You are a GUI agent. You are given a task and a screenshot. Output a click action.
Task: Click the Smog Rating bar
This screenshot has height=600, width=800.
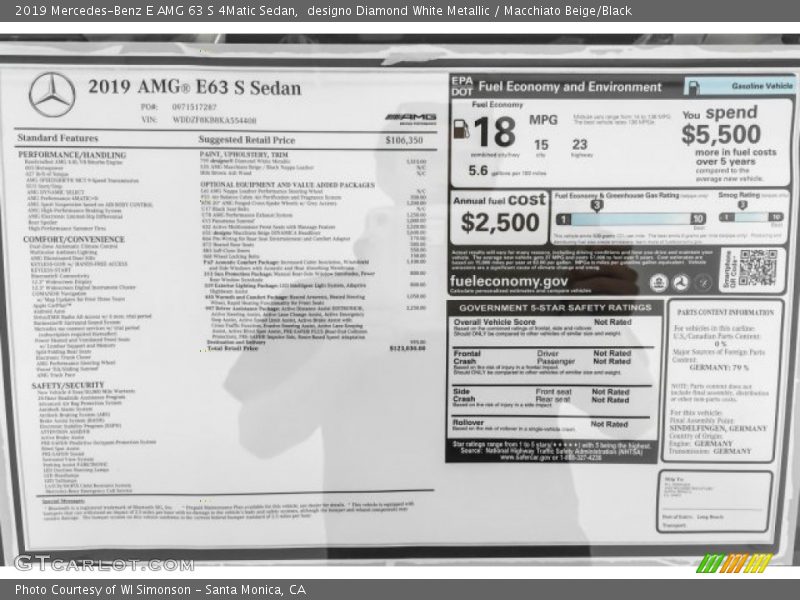pyautogui.click(x=751, y=217)
